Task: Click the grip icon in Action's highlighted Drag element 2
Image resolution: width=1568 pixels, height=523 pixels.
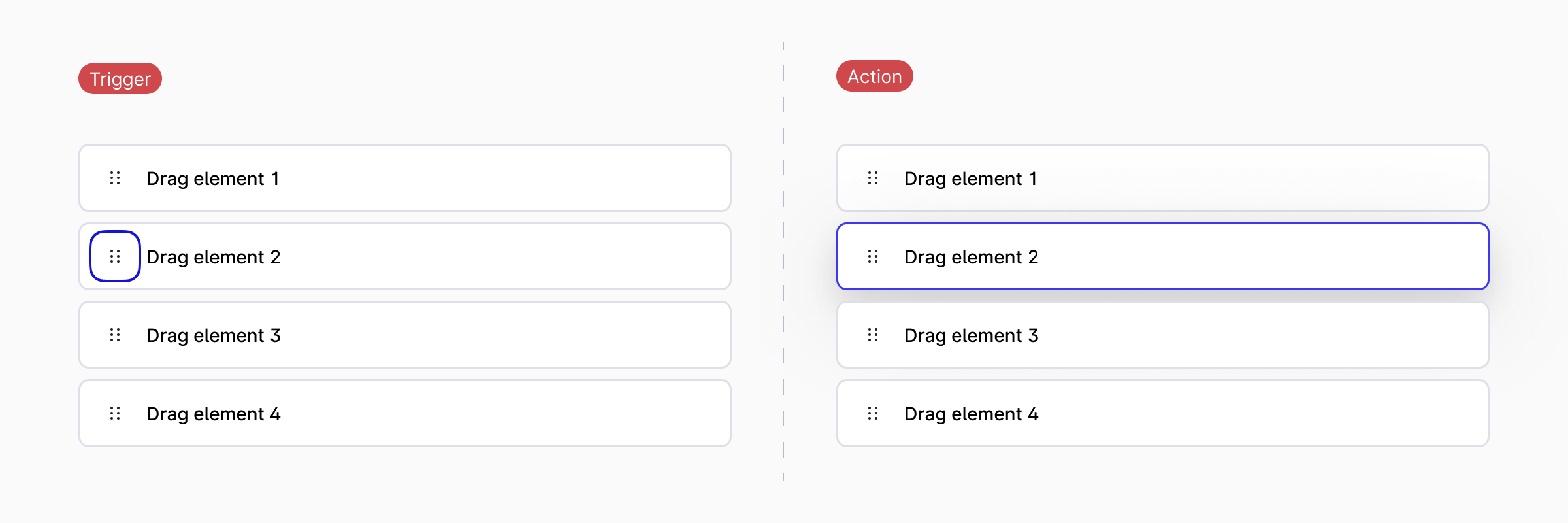Action: pyautogui.click(x=873, y=256)
